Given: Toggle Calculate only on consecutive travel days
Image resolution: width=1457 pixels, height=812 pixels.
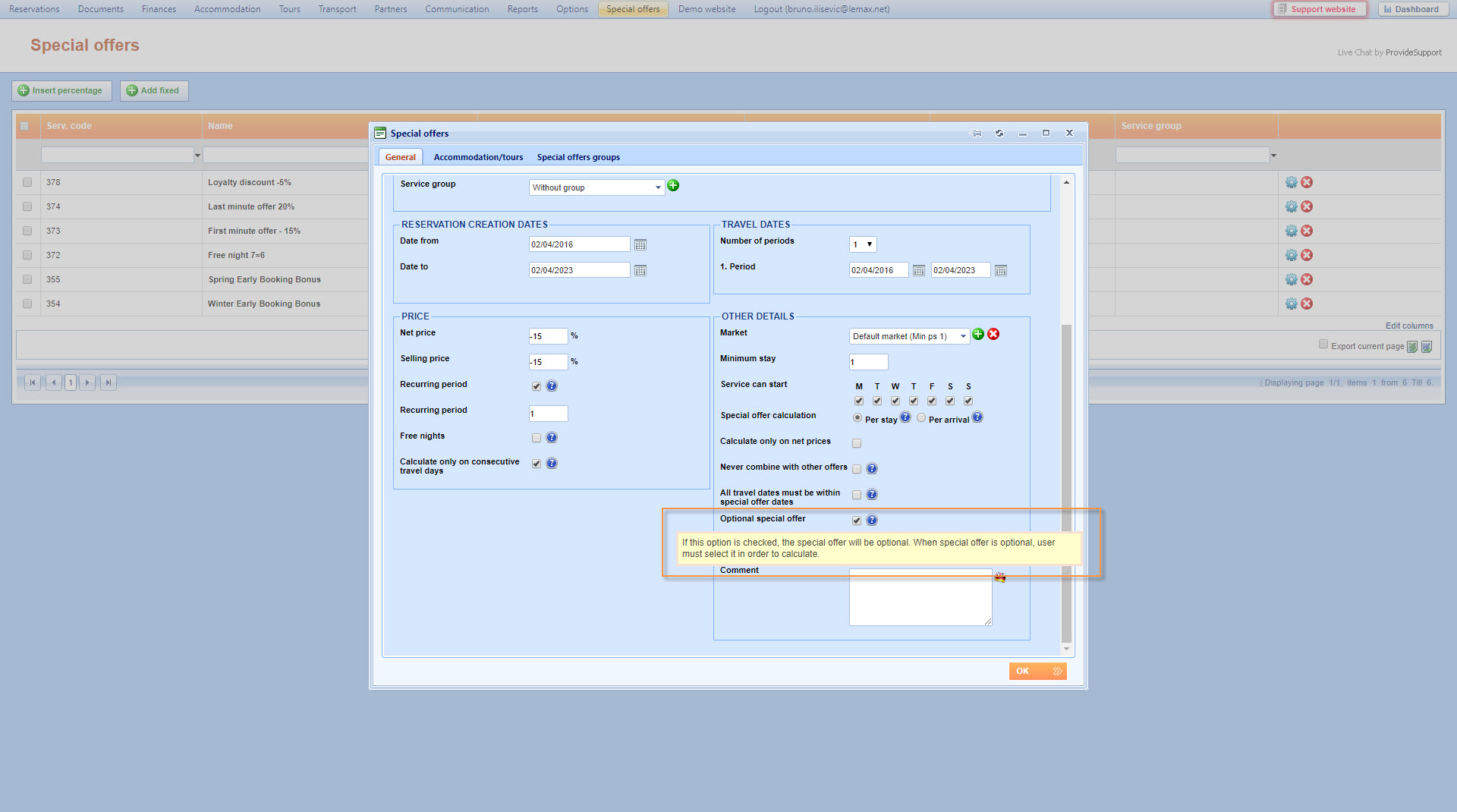Looking at the screenshot, I should pos(537,464).
